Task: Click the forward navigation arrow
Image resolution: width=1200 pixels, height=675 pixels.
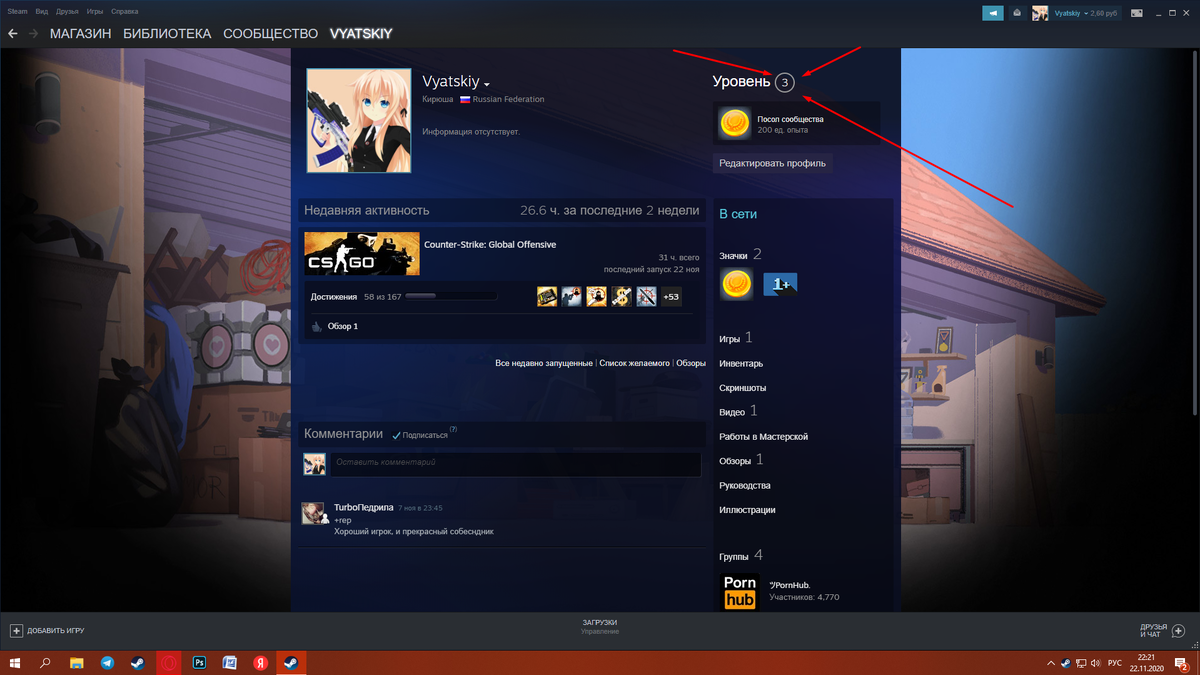Action: [34, 34]
